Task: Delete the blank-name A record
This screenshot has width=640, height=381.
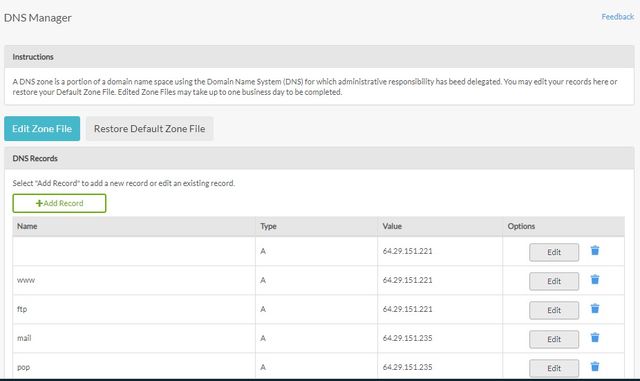Action: click(x=595, y=250)
